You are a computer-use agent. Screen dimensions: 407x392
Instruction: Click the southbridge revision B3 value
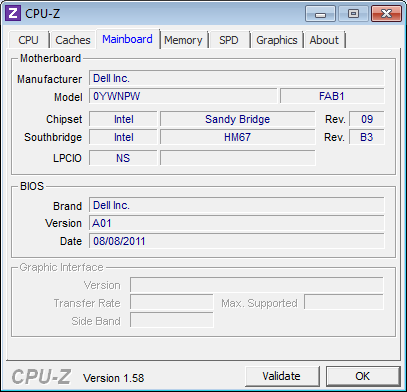pos(367,137)
